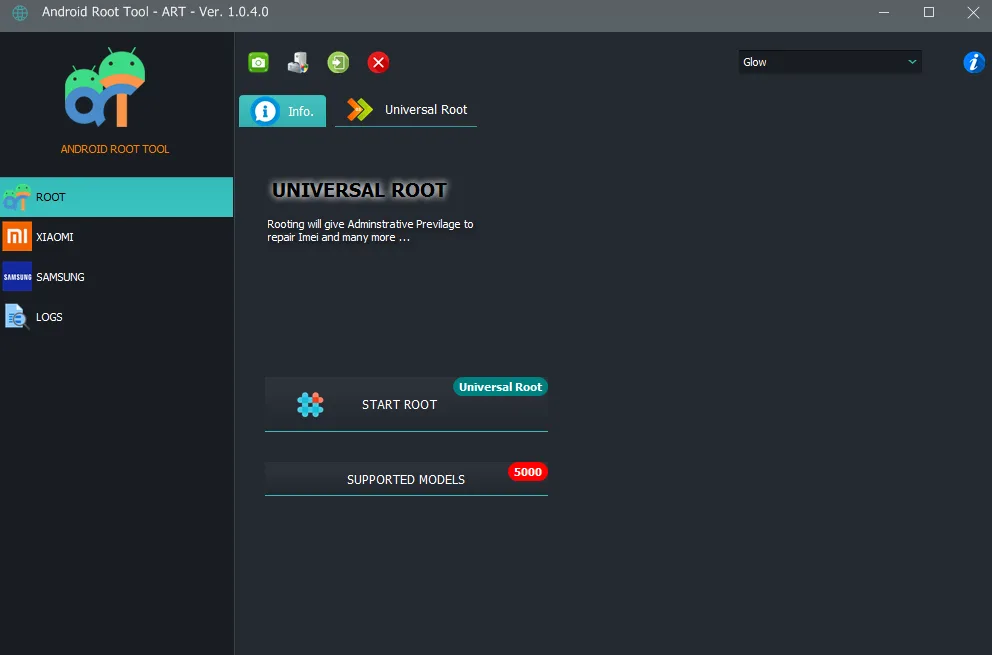This screenshot has width=992, height=655.
Task: Open the blue info icon at top right
Action: pos(974,62)
